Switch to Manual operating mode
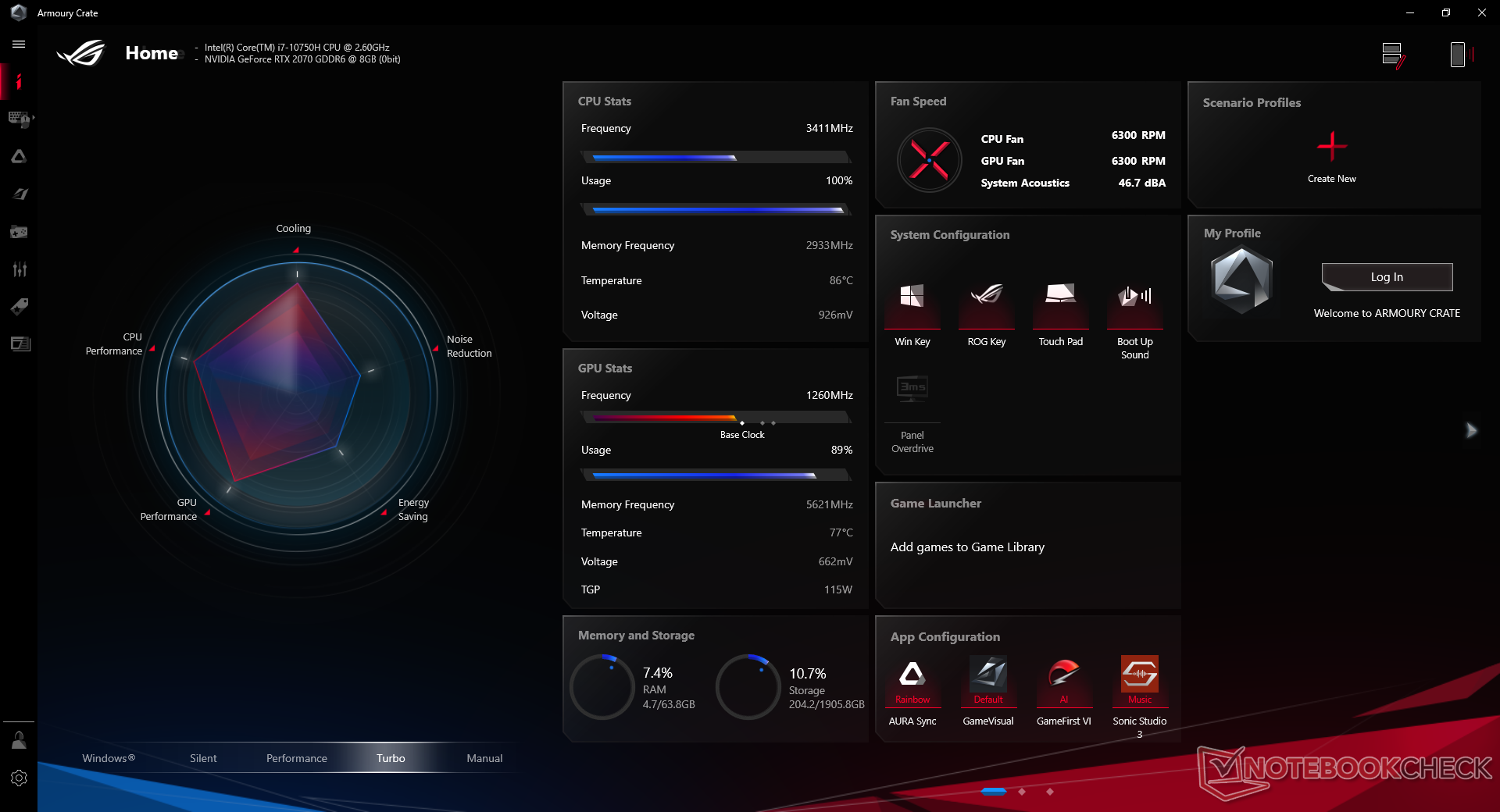The height and width of the screenshot is (812, 1500). point(484,758)
